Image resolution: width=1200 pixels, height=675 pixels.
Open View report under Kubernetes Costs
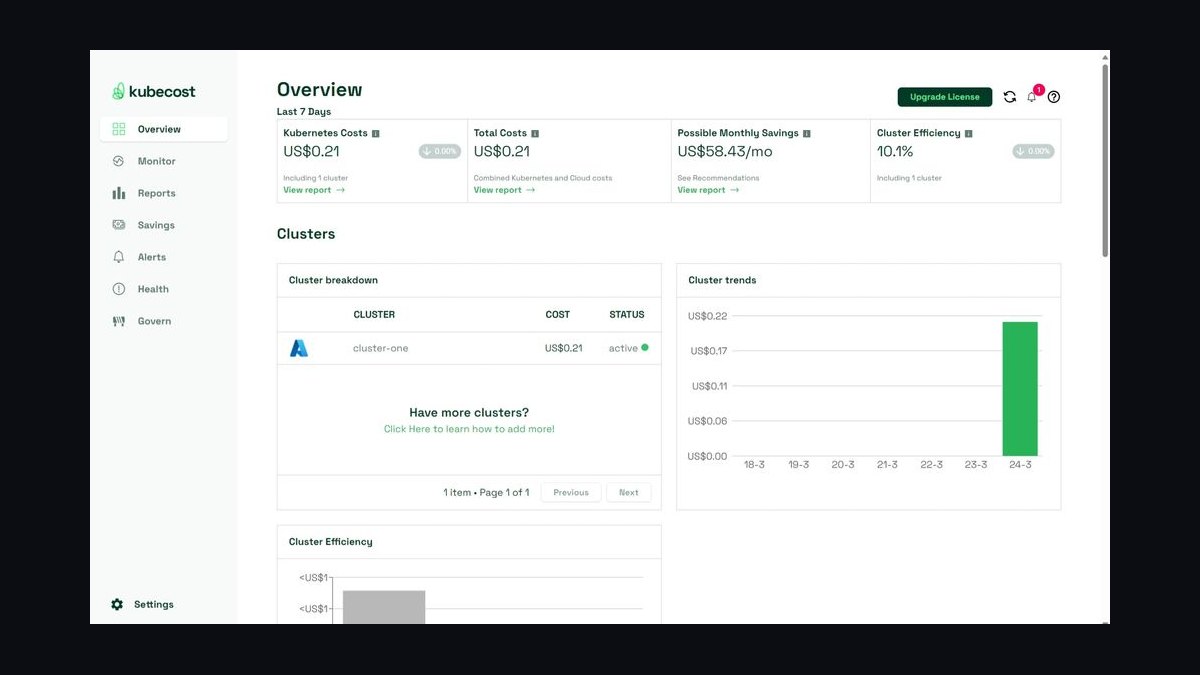click(314, 190)
